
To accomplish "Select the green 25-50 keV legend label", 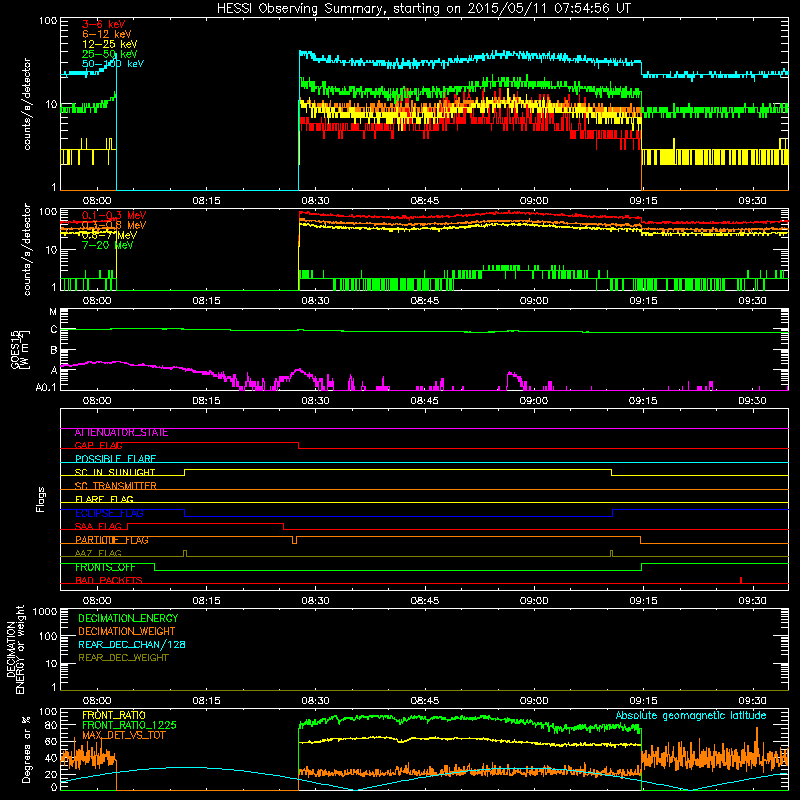I will click(110, 54).
